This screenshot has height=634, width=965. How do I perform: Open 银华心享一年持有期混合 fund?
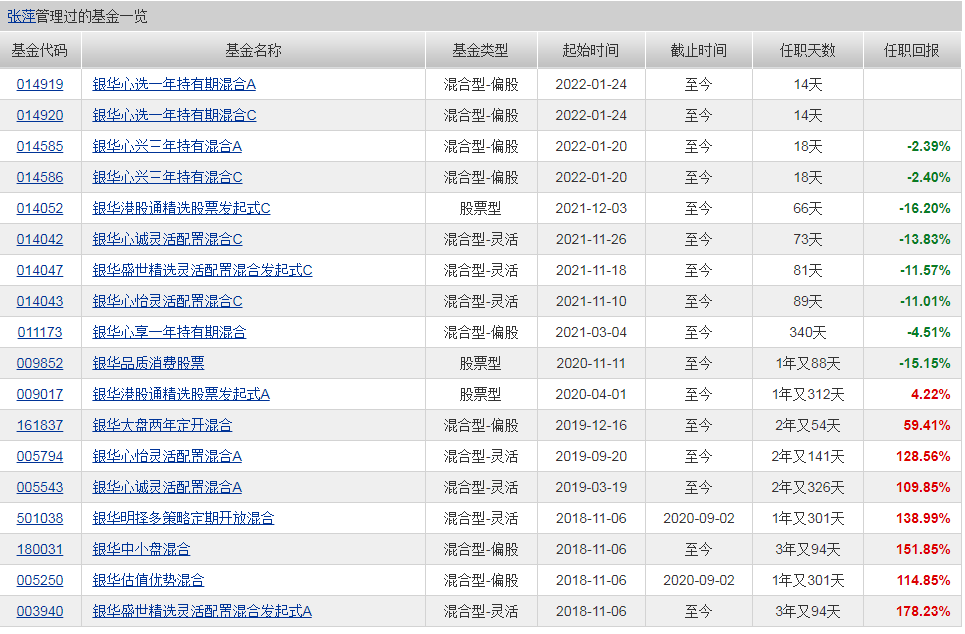point(169,333)
